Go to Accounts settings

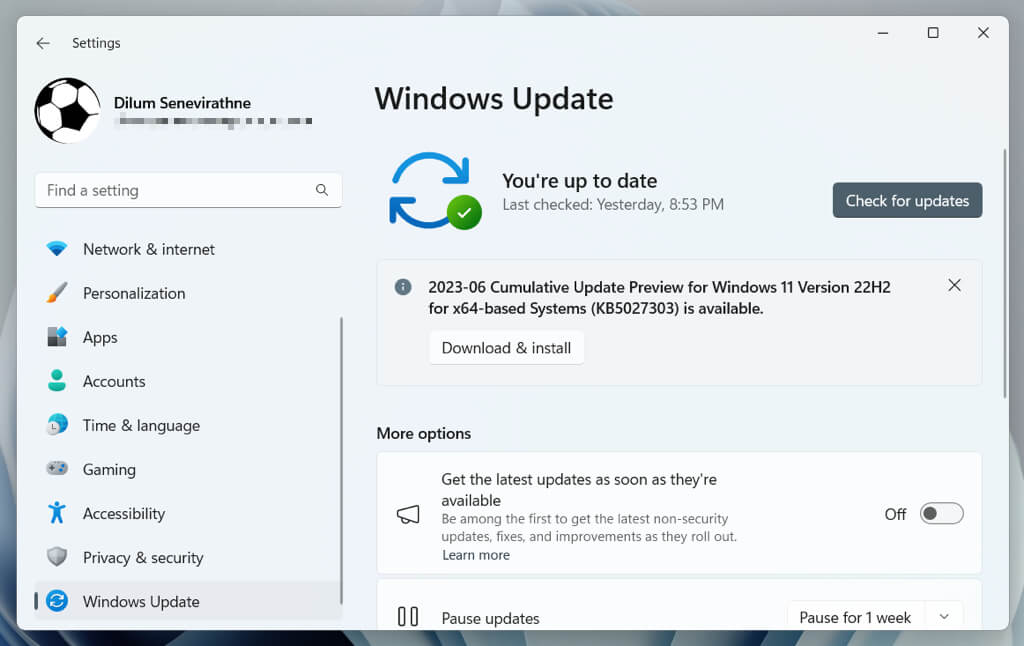coord(188,381)
